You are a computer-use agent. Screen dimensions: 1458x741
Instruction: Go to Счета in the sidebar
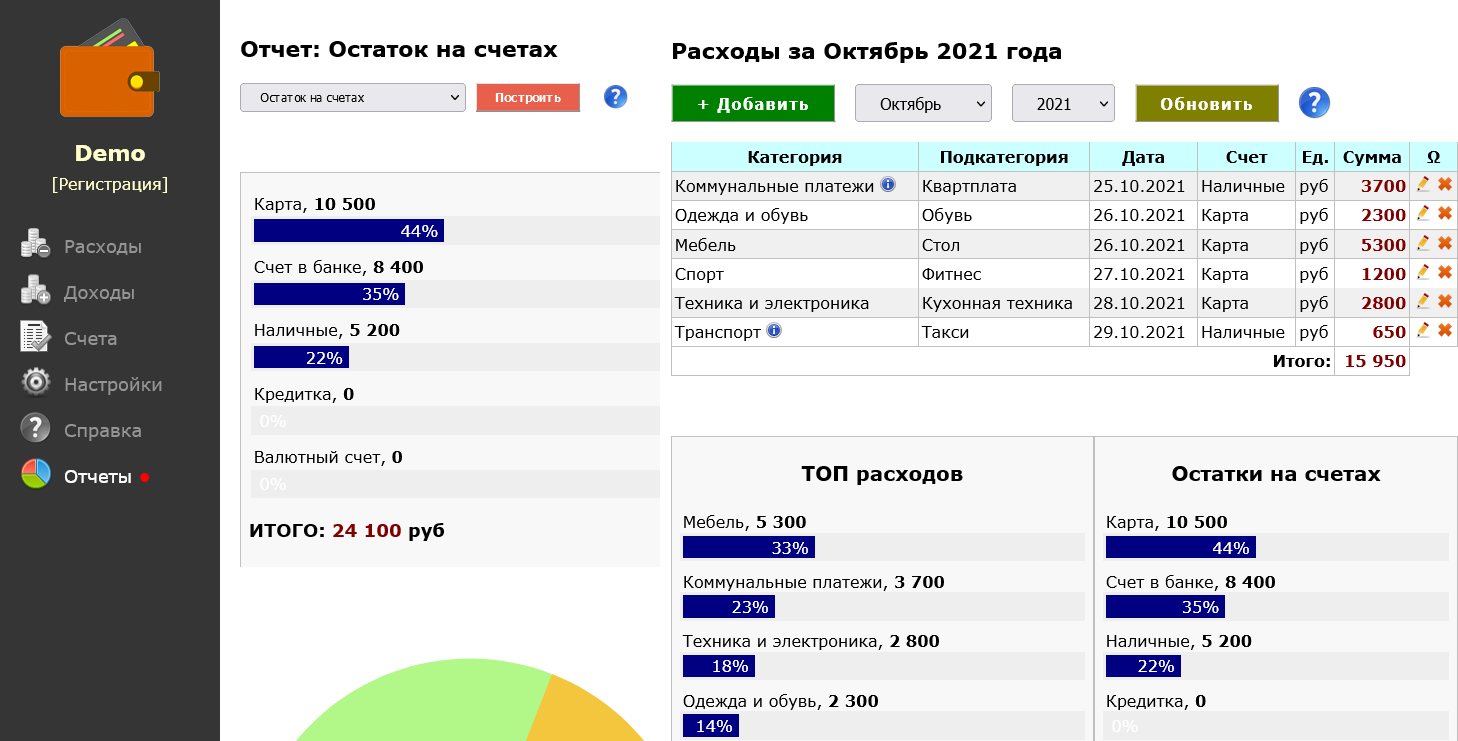[91, 339]
